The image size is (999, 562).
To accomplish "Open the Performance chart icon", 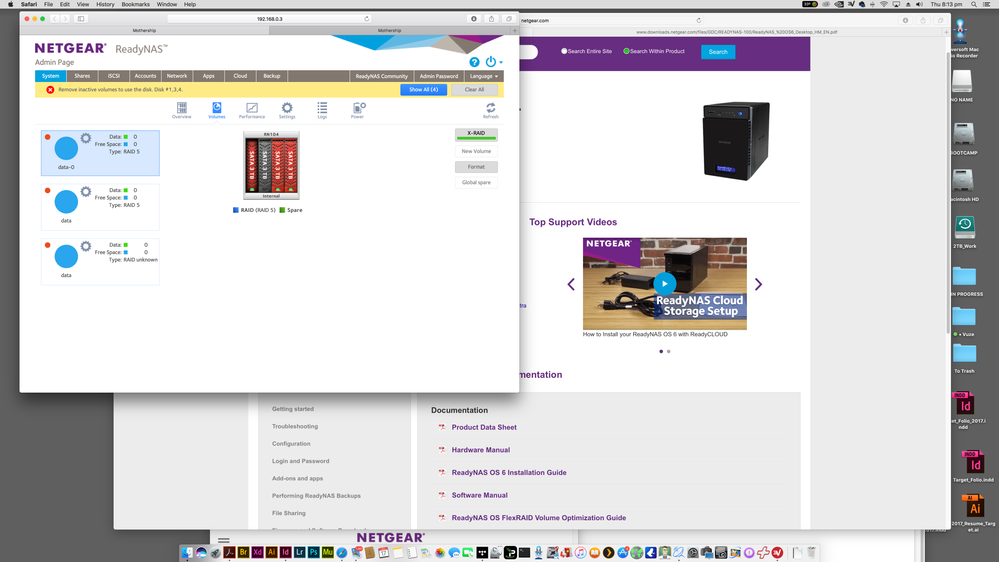I will coord(252,108).
